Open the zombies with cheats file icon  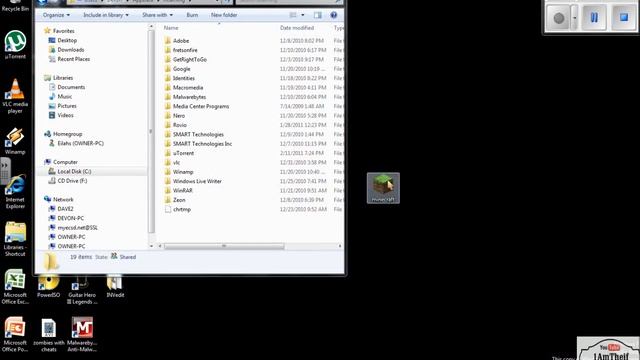(49, 335)
